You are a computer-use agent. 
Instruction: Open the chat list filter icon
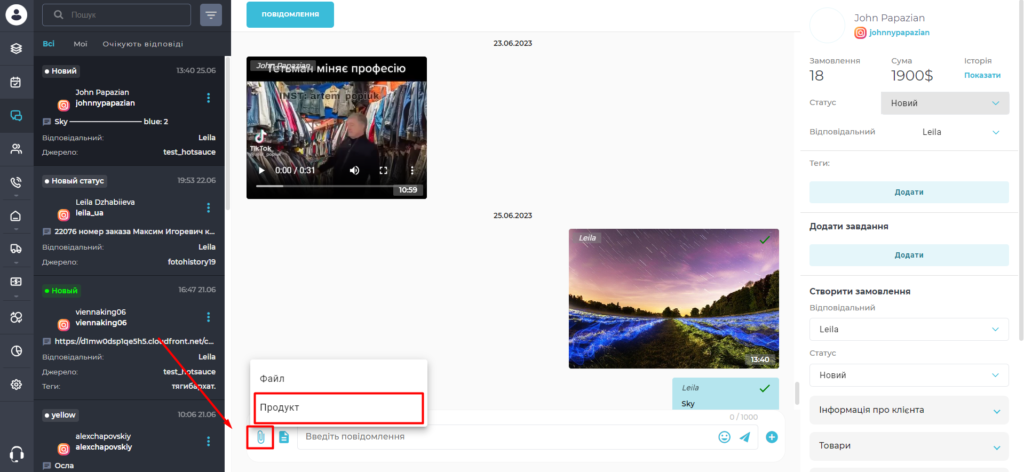click(211, 14)
